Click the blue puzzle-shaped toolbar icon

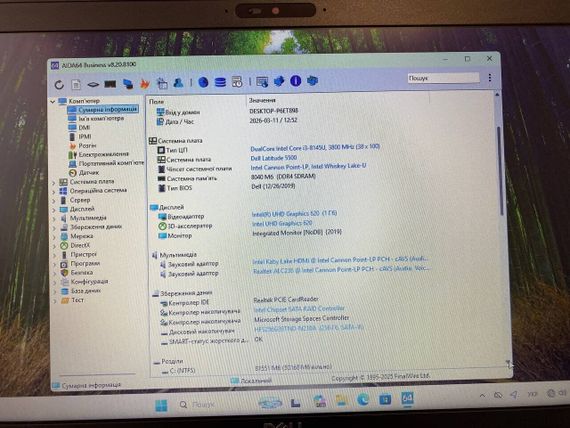279,81
